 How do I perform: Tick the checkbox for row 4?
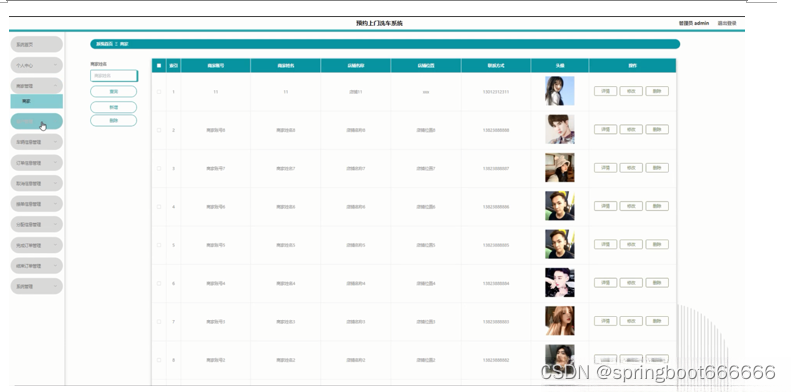point(159,207)
